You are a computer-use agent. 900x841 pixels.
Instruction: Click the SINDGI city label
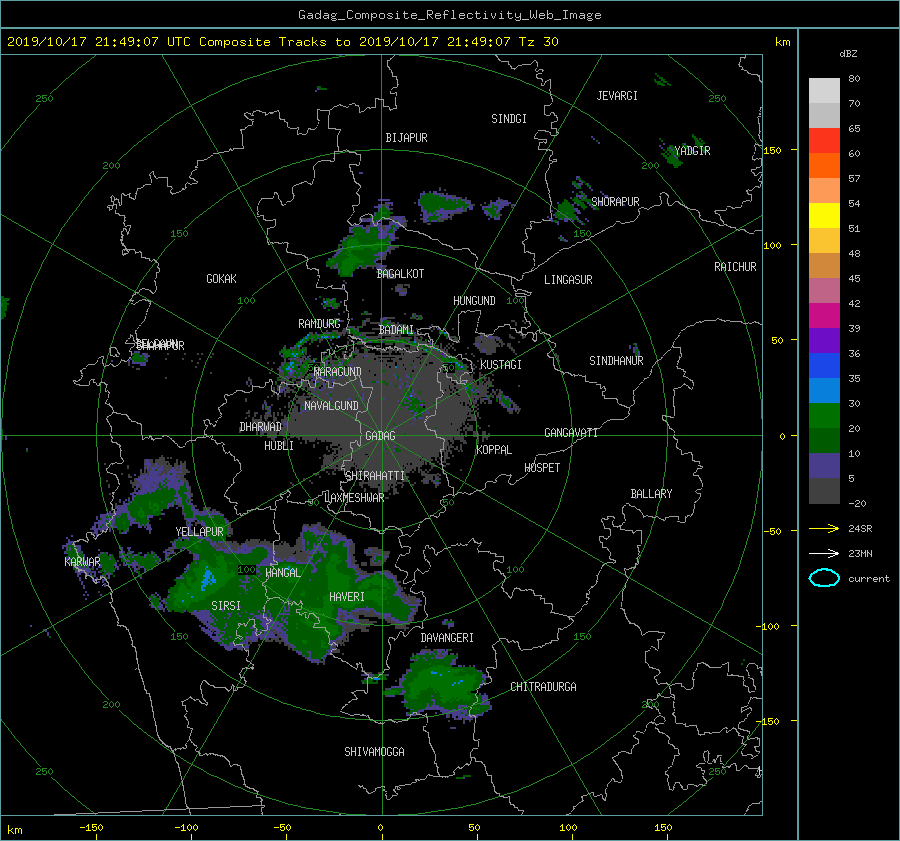coord(509,119)
